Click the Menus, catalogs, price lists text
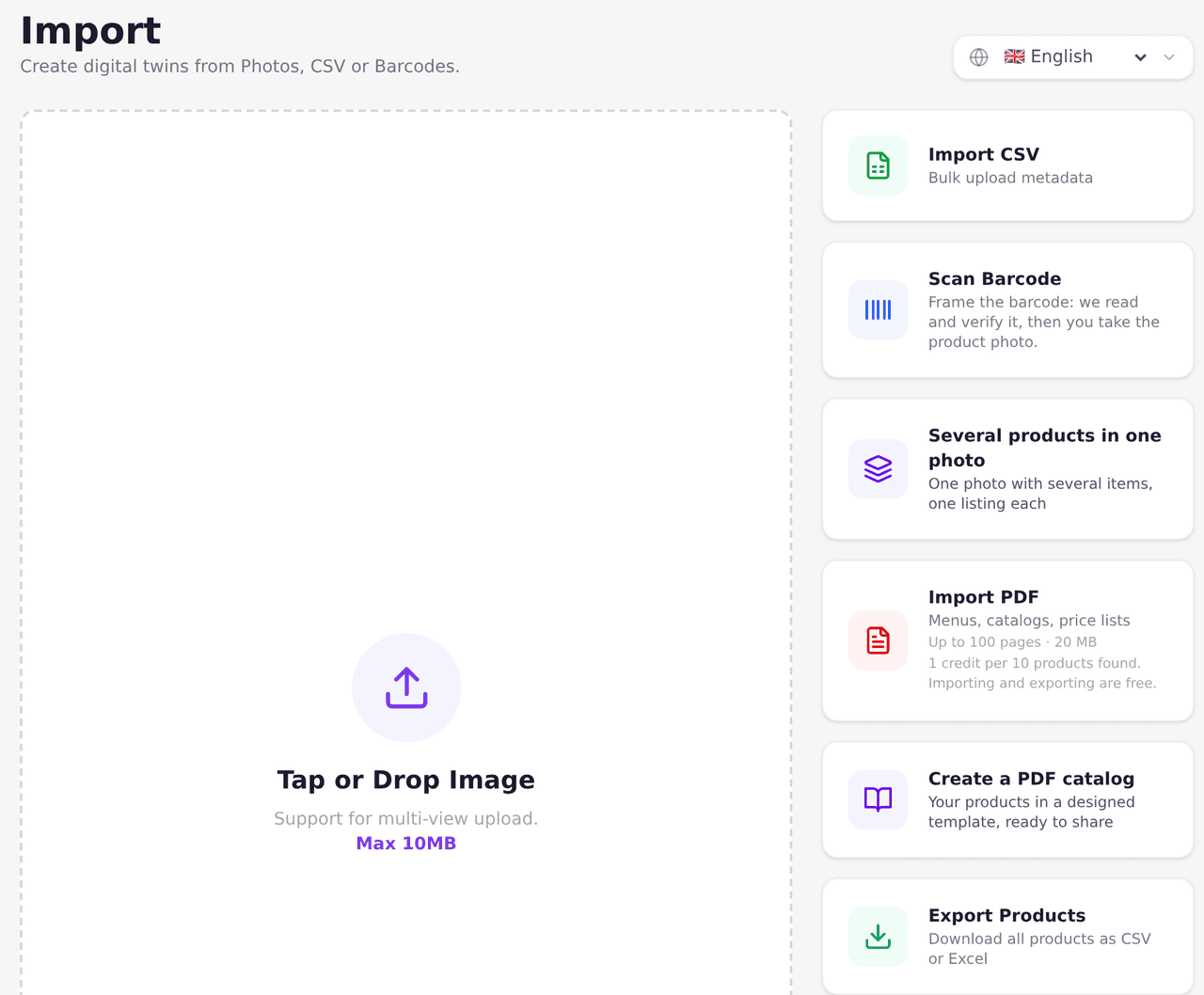The height and width of the screenshot is (995, 1204). click(x=1029, y=621)
